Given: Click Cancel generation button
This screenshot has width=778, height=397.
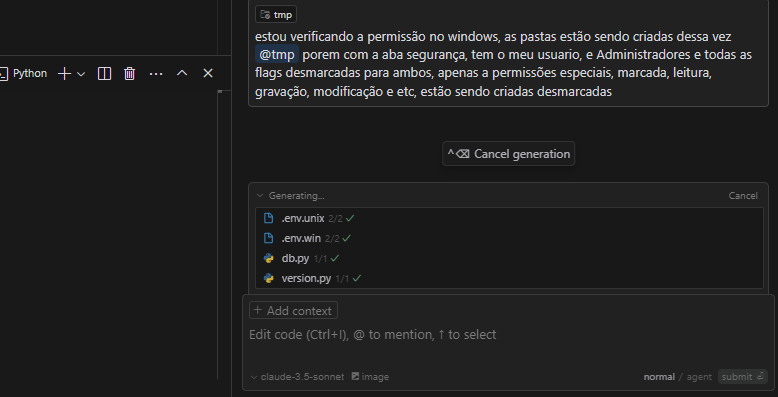Looking at the screenshot, I should tap(509, 154).
